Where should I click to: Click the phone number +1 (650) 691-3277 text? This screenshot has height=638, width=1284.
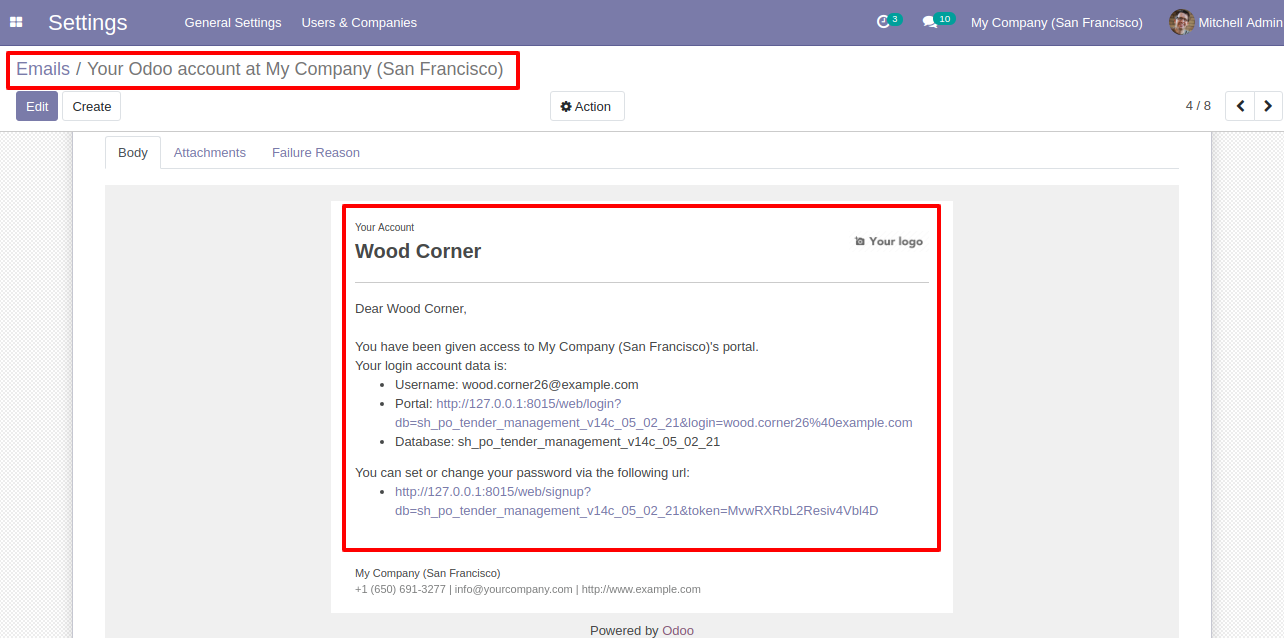pyautogui.click(x=400, y=589)
